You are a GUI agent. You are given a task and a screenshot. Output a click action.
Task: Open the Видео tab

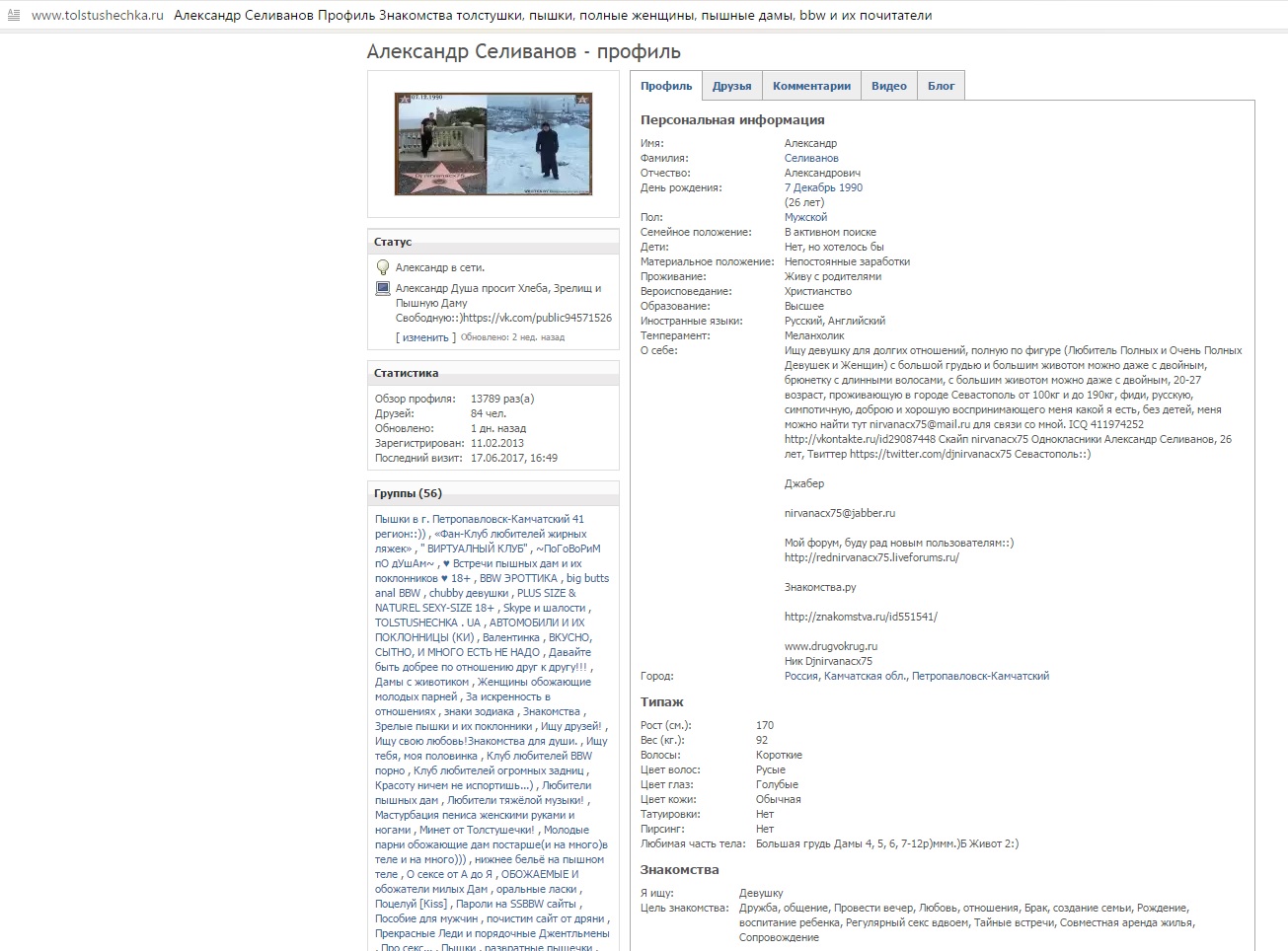(x=889, y=86)
